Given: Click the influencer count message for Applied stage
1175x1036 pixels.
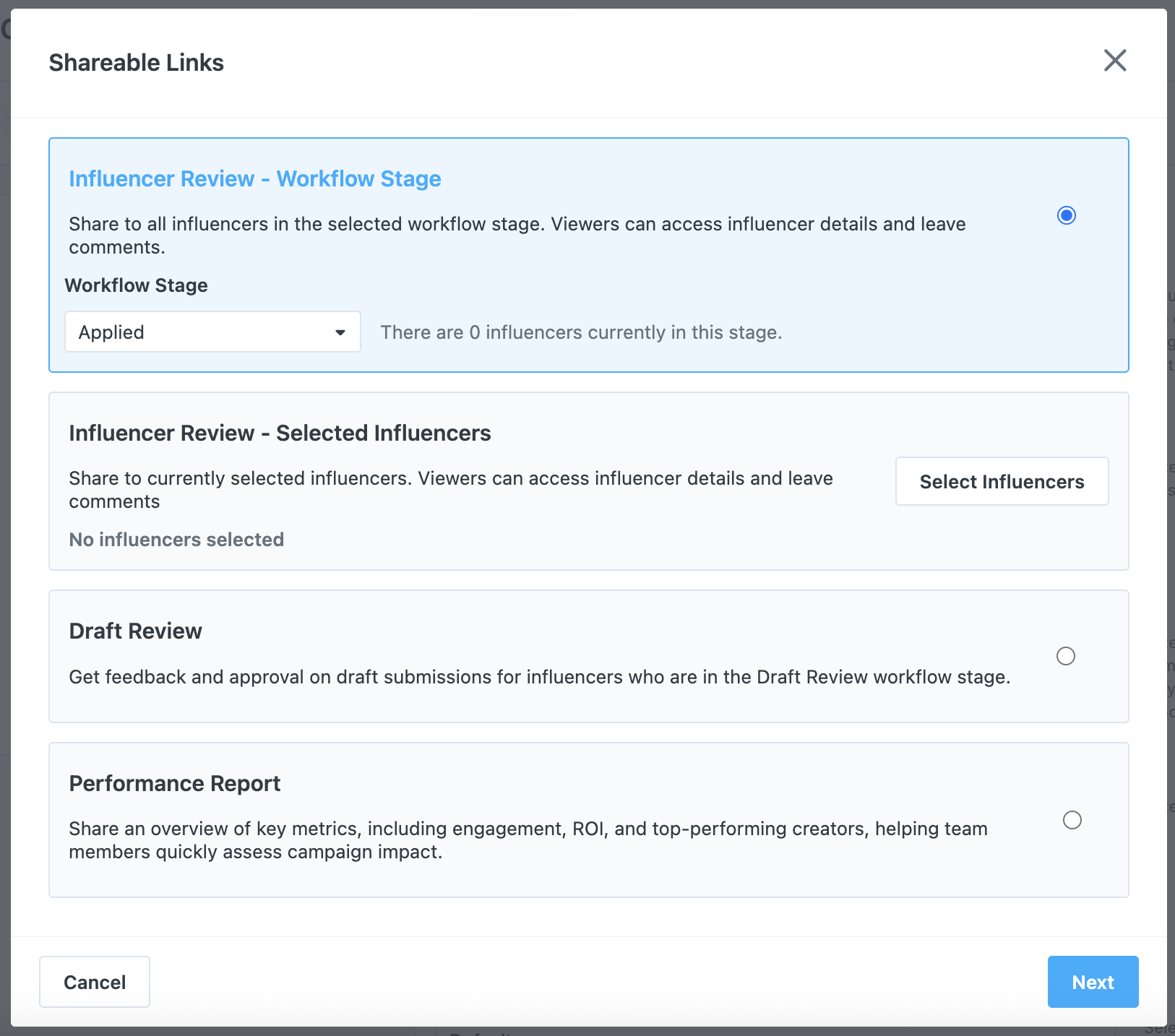Looking at the screenshot, I should click(582, 332).
